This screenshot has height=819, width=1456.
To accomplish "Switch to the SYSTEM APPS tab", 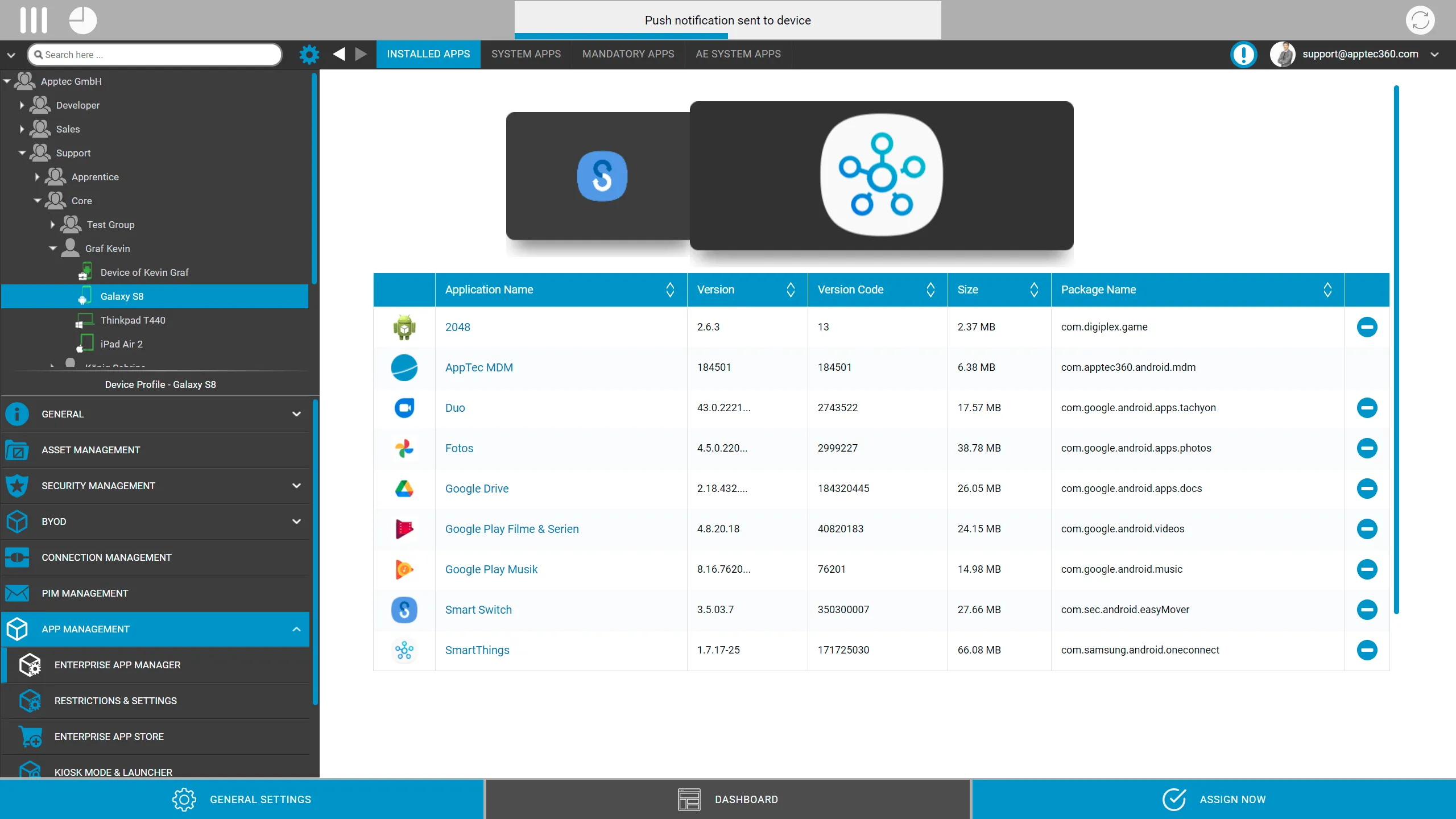I will pos(526,54).
